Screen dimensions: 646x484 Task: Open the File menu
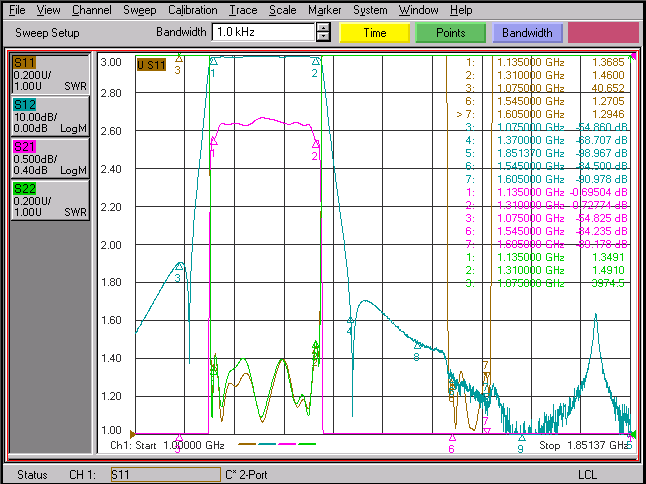point(17,10)
